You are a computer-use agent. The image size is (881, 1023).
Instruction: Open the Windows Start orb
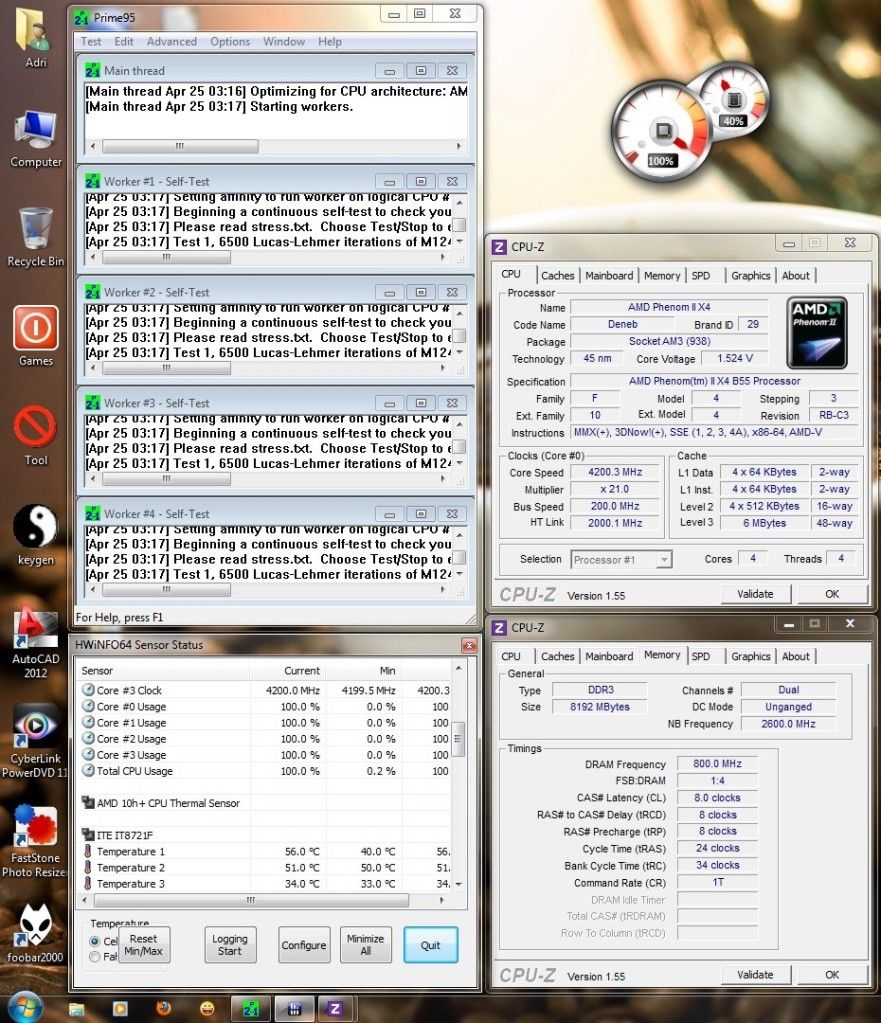click(24, 1008)
